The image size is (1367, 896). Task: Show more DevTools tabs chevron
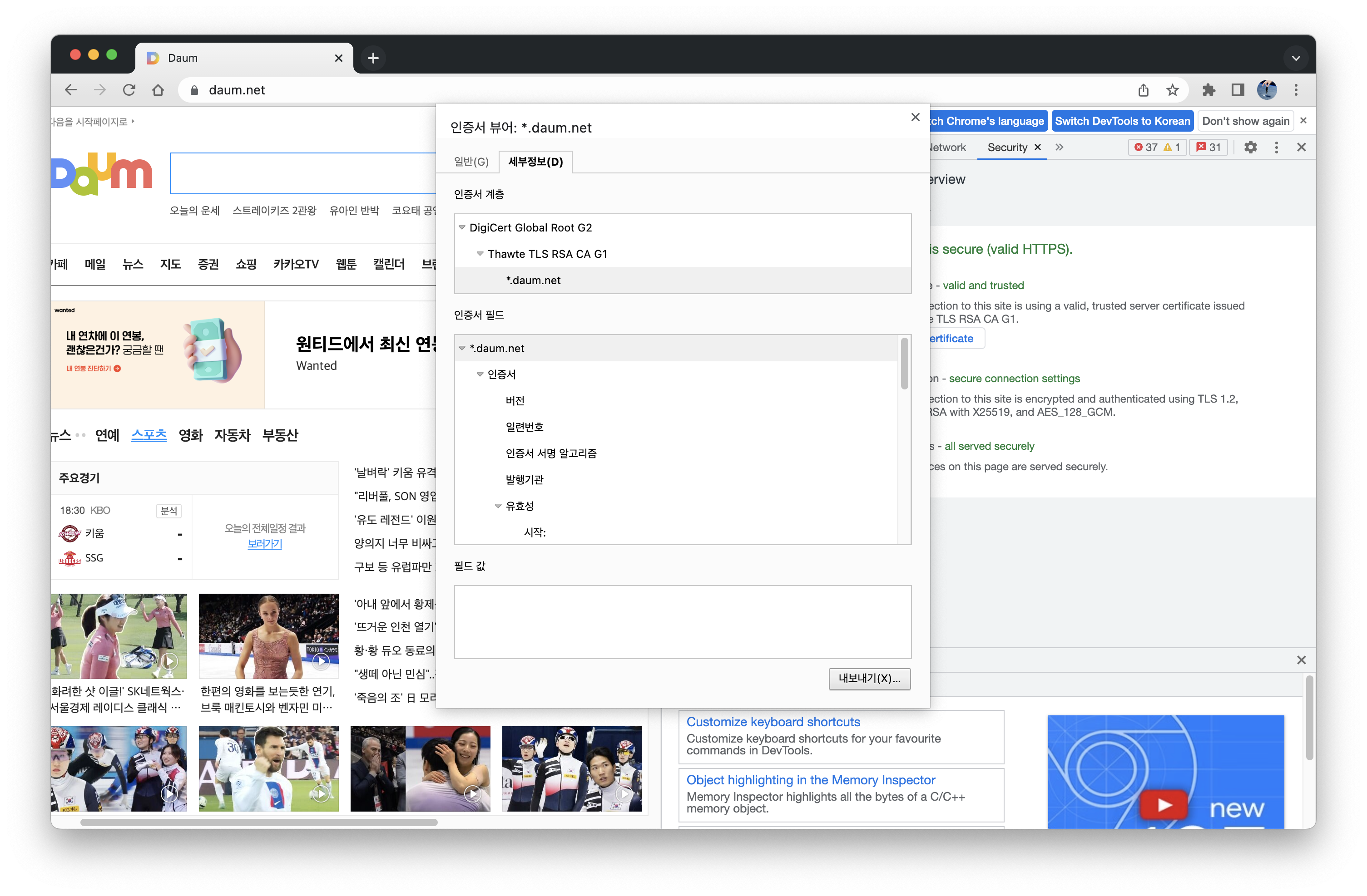1059,148
